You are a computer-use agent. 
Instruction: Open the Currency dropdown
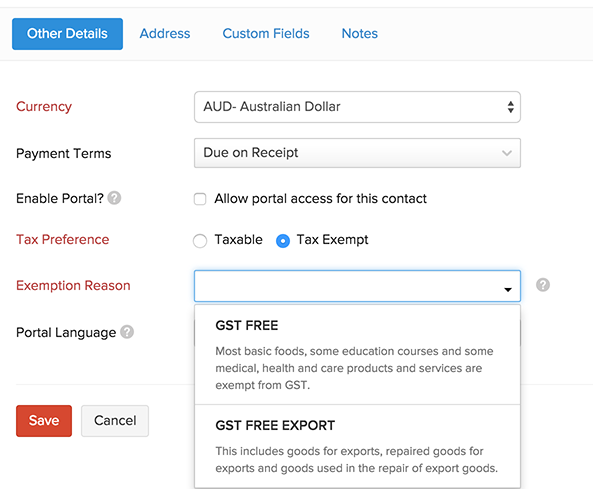357,107
